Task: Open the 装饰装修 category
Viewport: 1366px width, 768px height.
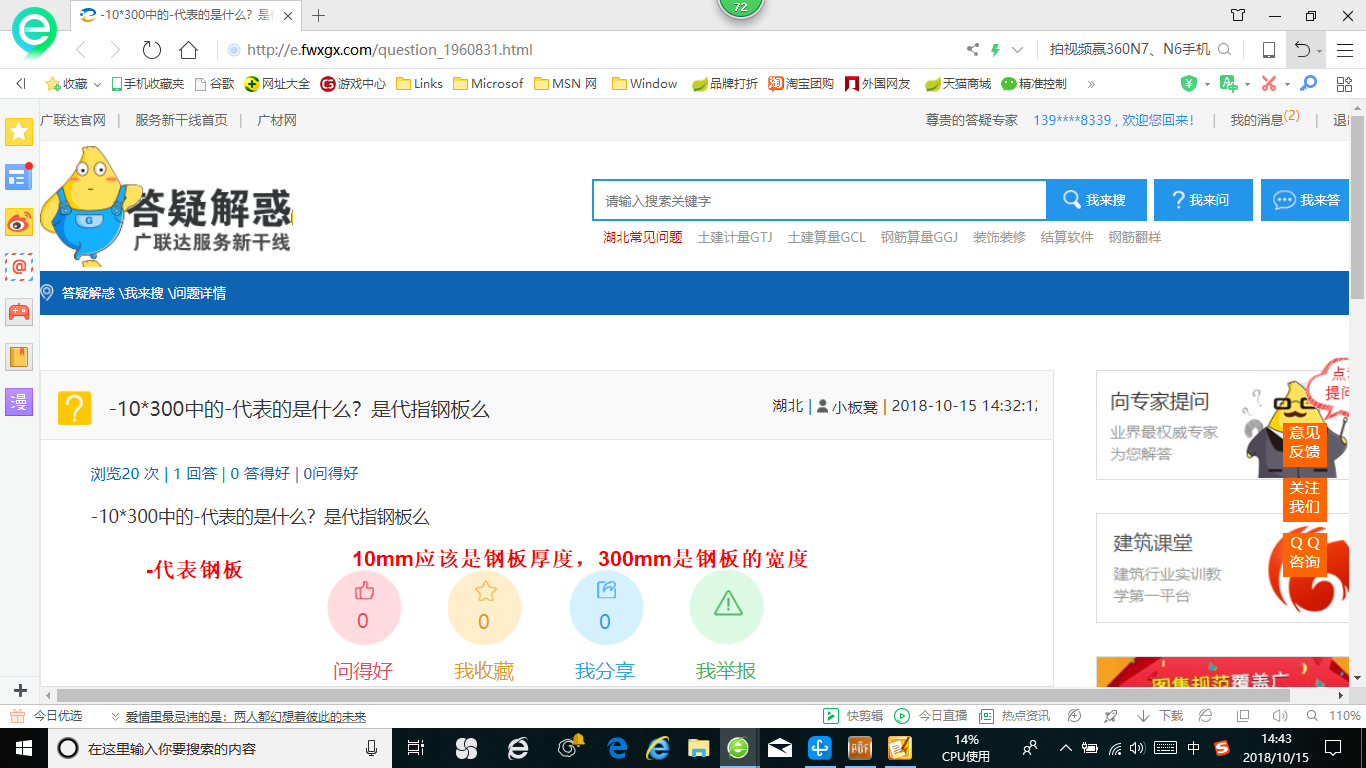Action: (x=999, y=237)
